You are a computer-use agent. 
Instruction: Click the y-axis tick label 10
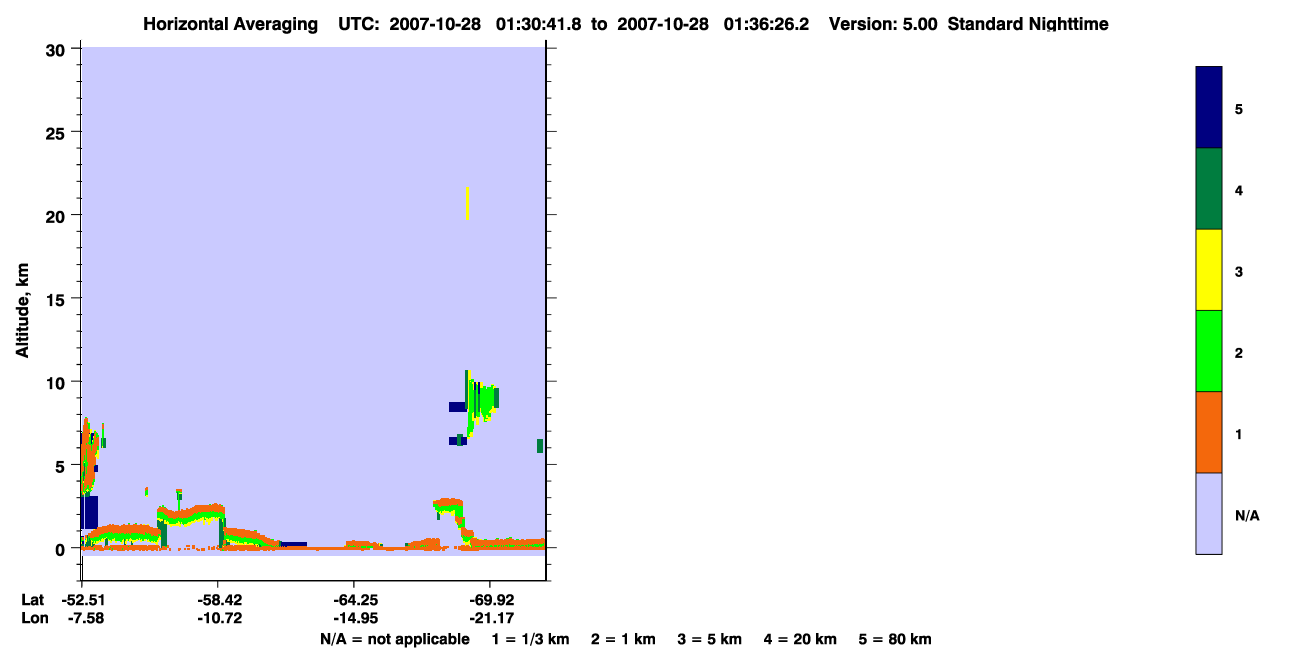point(58,382)
